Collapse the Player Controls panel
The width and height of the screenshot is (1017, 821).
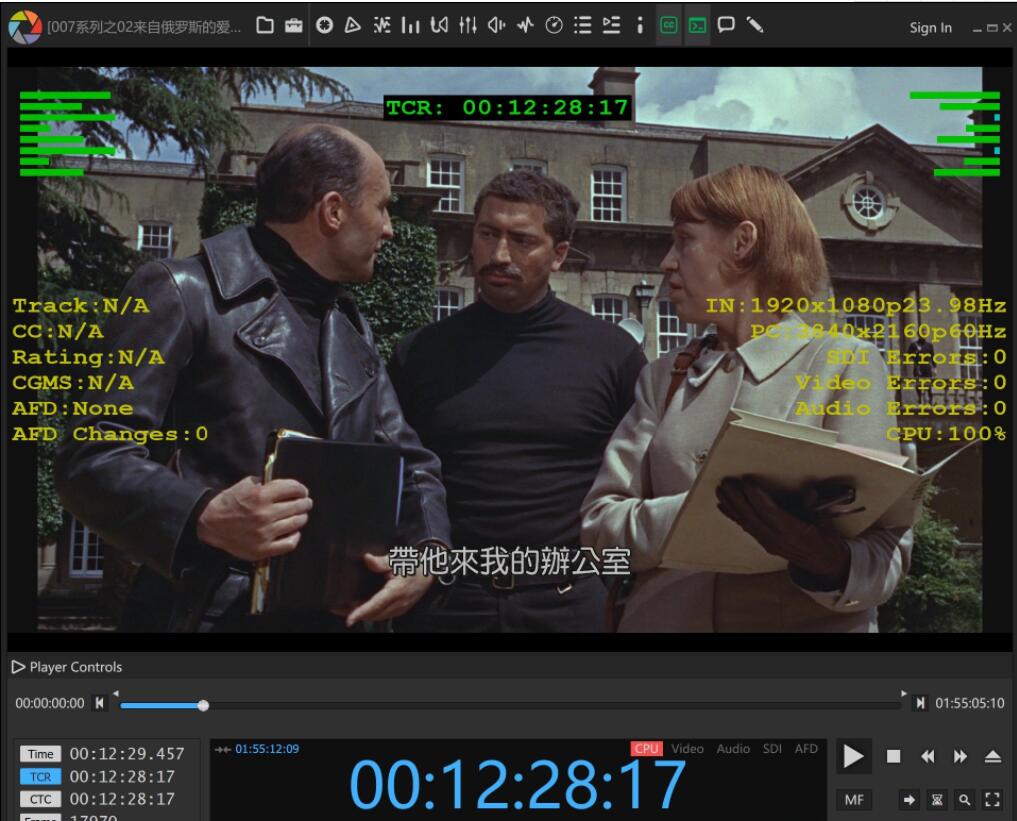coord(18,667)
